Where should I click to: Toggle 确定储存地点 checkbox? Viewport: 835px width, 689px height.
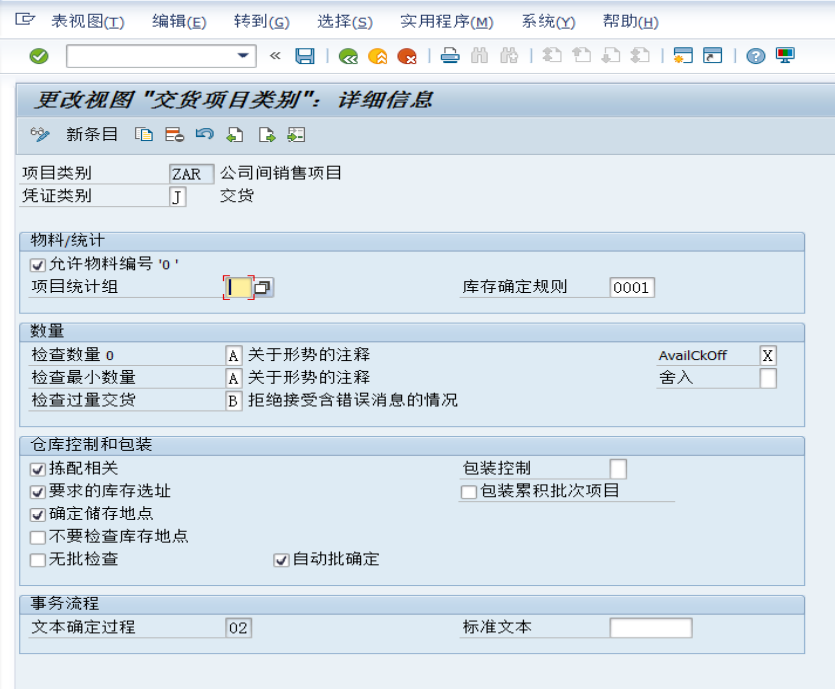coord(38,515)
